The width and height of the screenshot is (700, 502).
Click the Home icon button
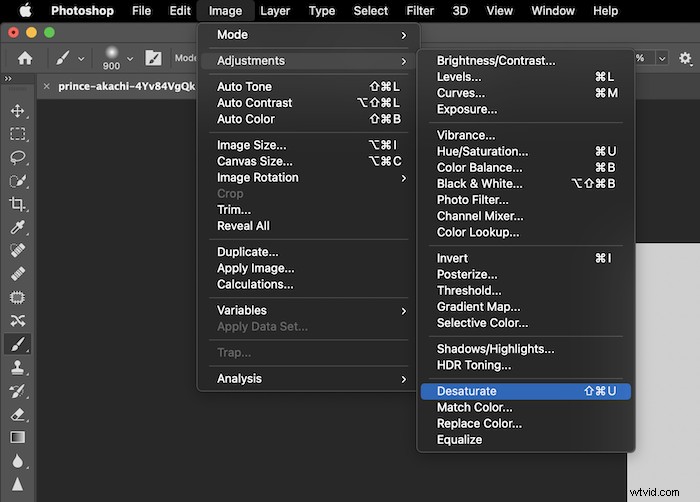point(25,58)
